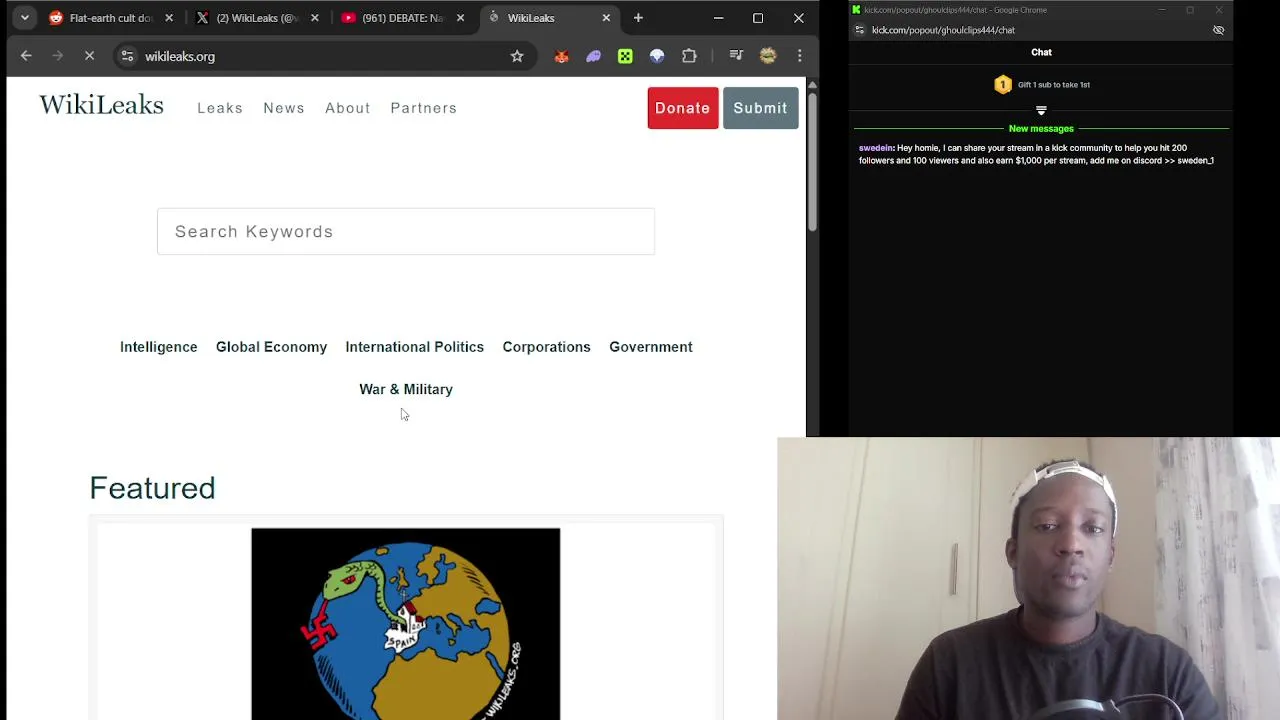Select the active WikiLeaks browser tab
This screenshot has width=1280, height=720.
(548, 18)
